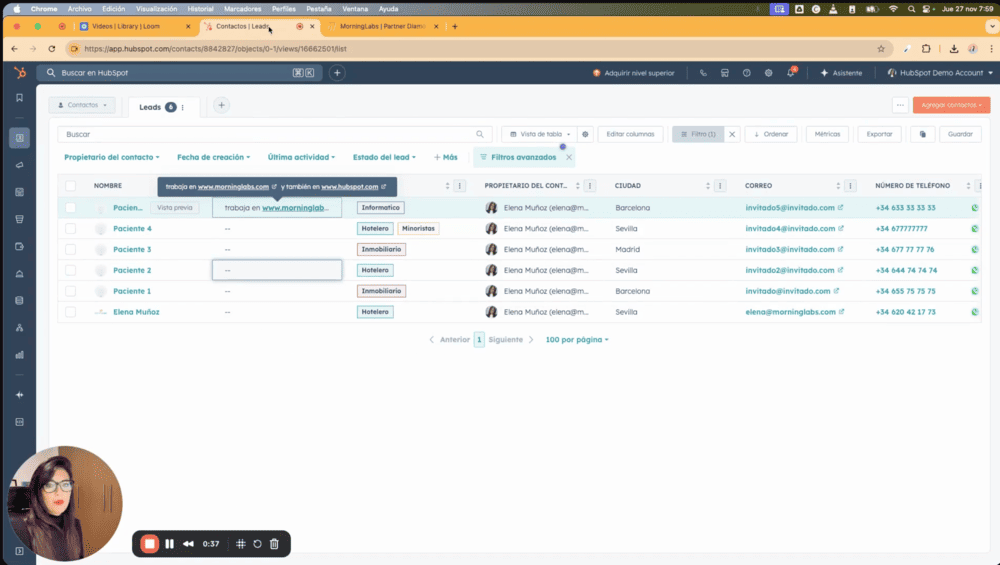
Task: Check the box for Paciente 1 row
Action: click(70, 291)
